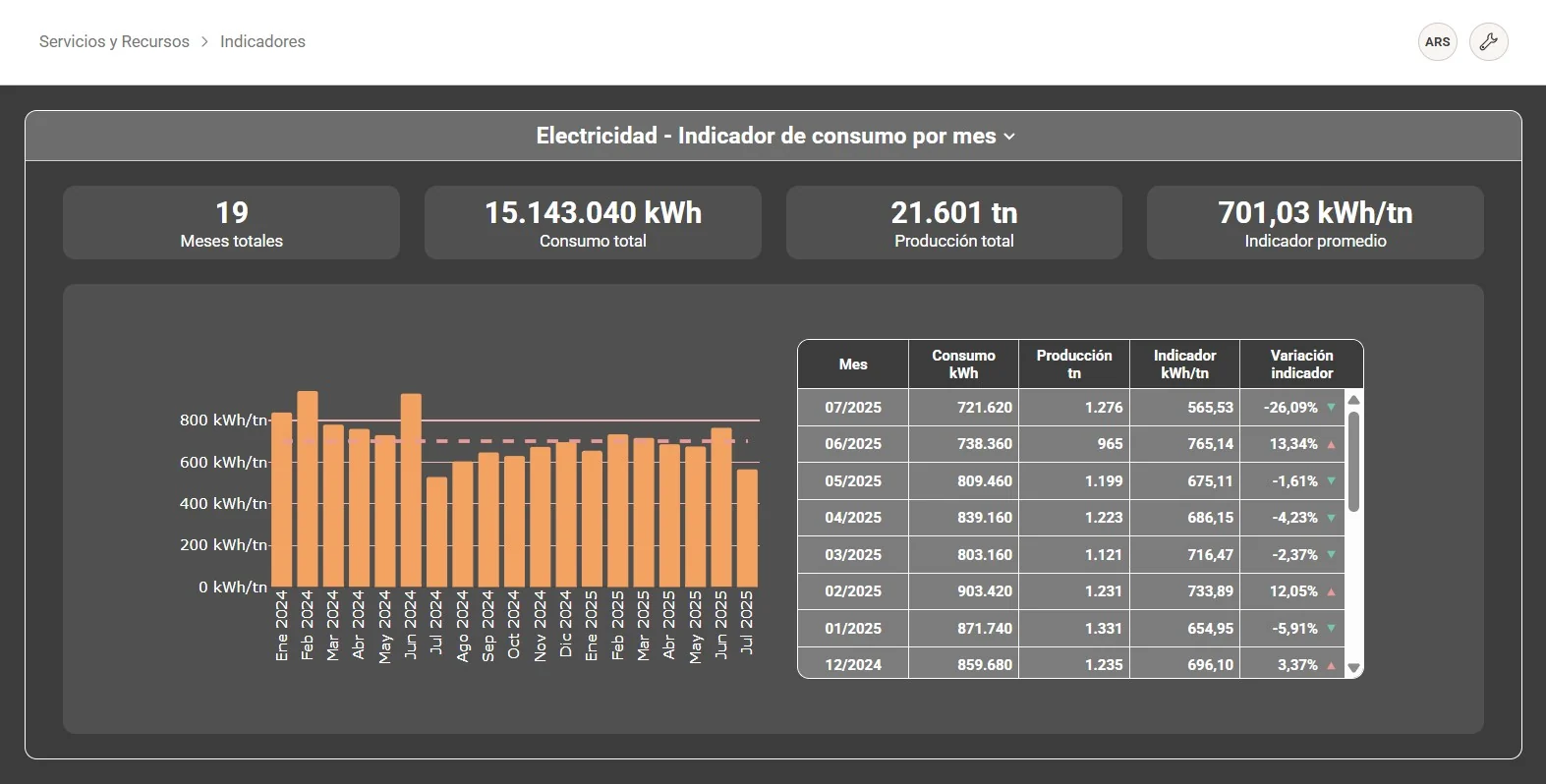Click the Indicador kWh/tn column header
This screenshot has width=1546, height=784.
coord(1184,364)
